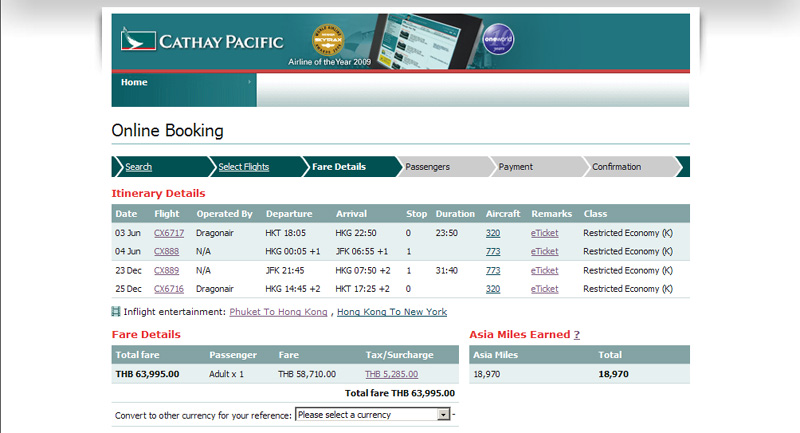Click the Confirmation step
This screenshot has width=800, height=433.
[616, 167]
